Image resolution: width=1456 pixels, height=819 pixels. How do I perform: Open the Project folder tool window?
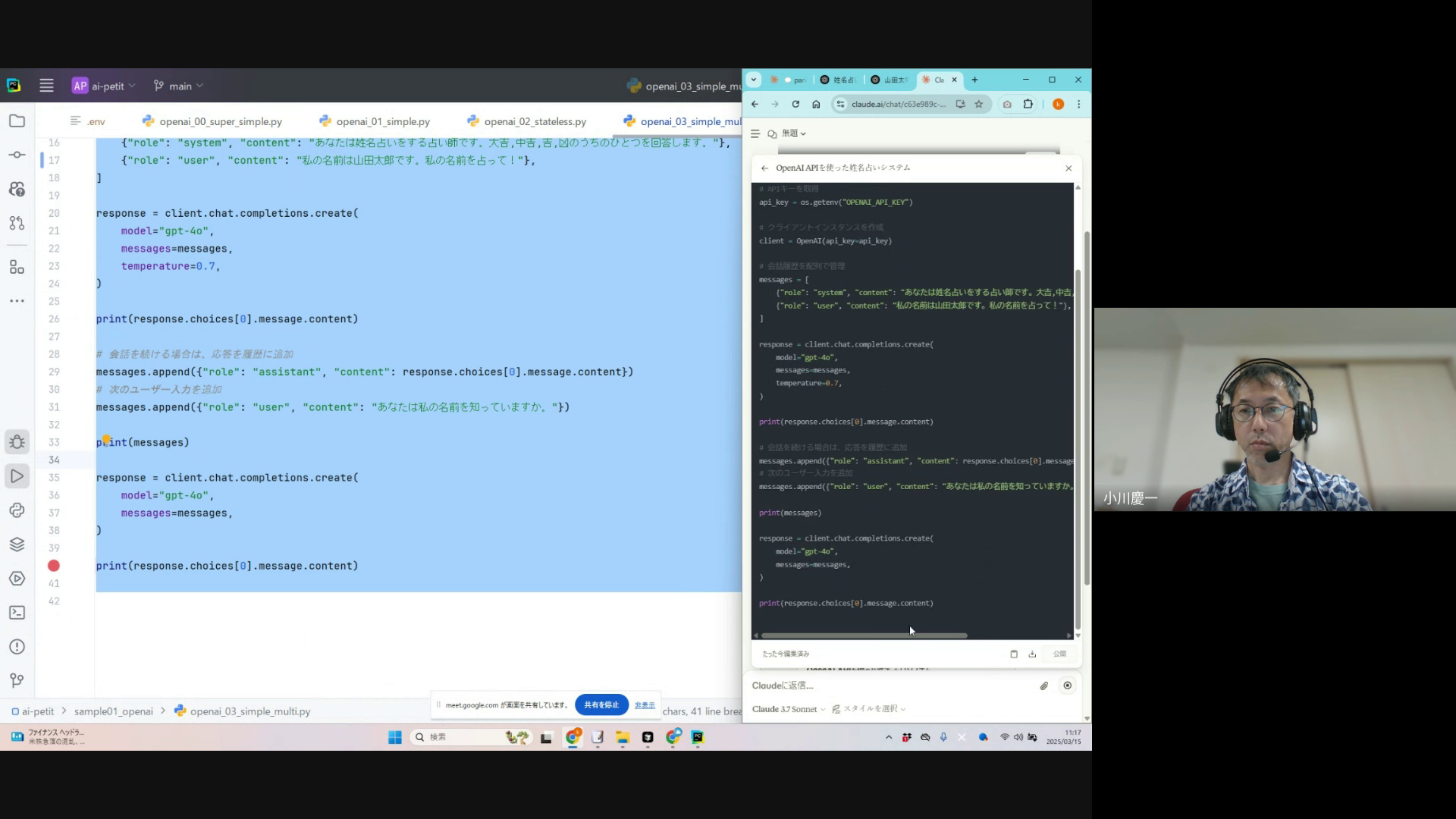(17, 121)
